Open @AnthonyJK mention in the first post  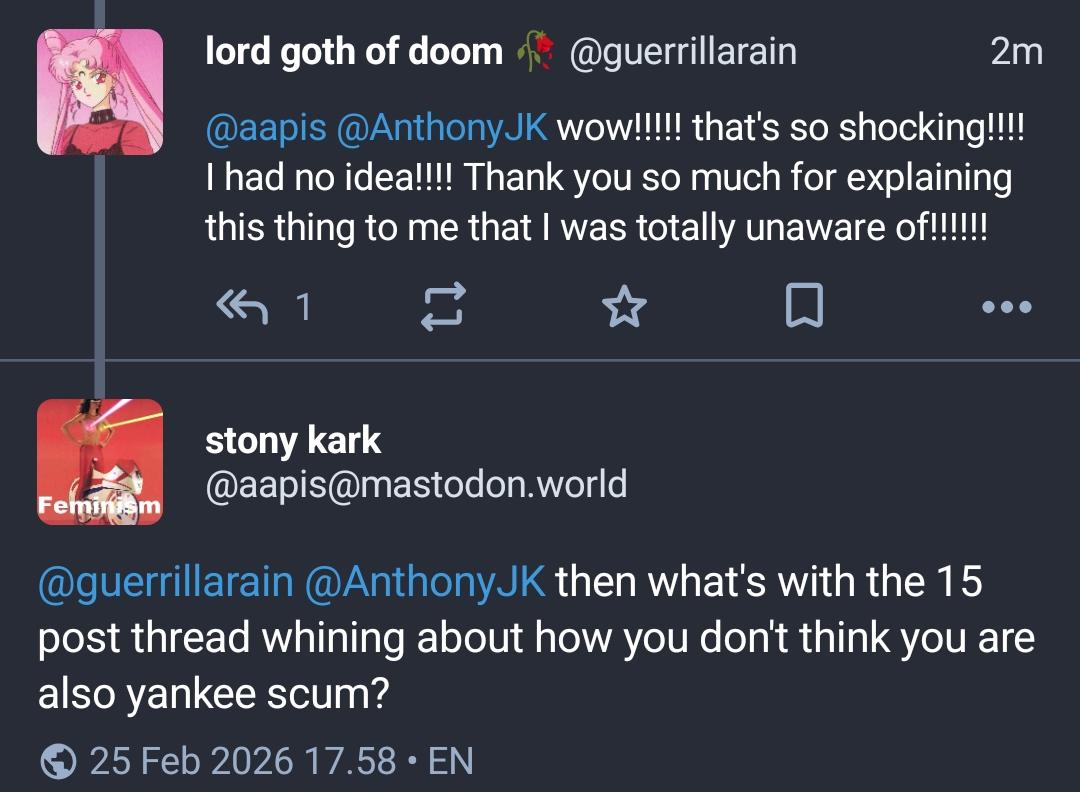click(x=442, y=128)
